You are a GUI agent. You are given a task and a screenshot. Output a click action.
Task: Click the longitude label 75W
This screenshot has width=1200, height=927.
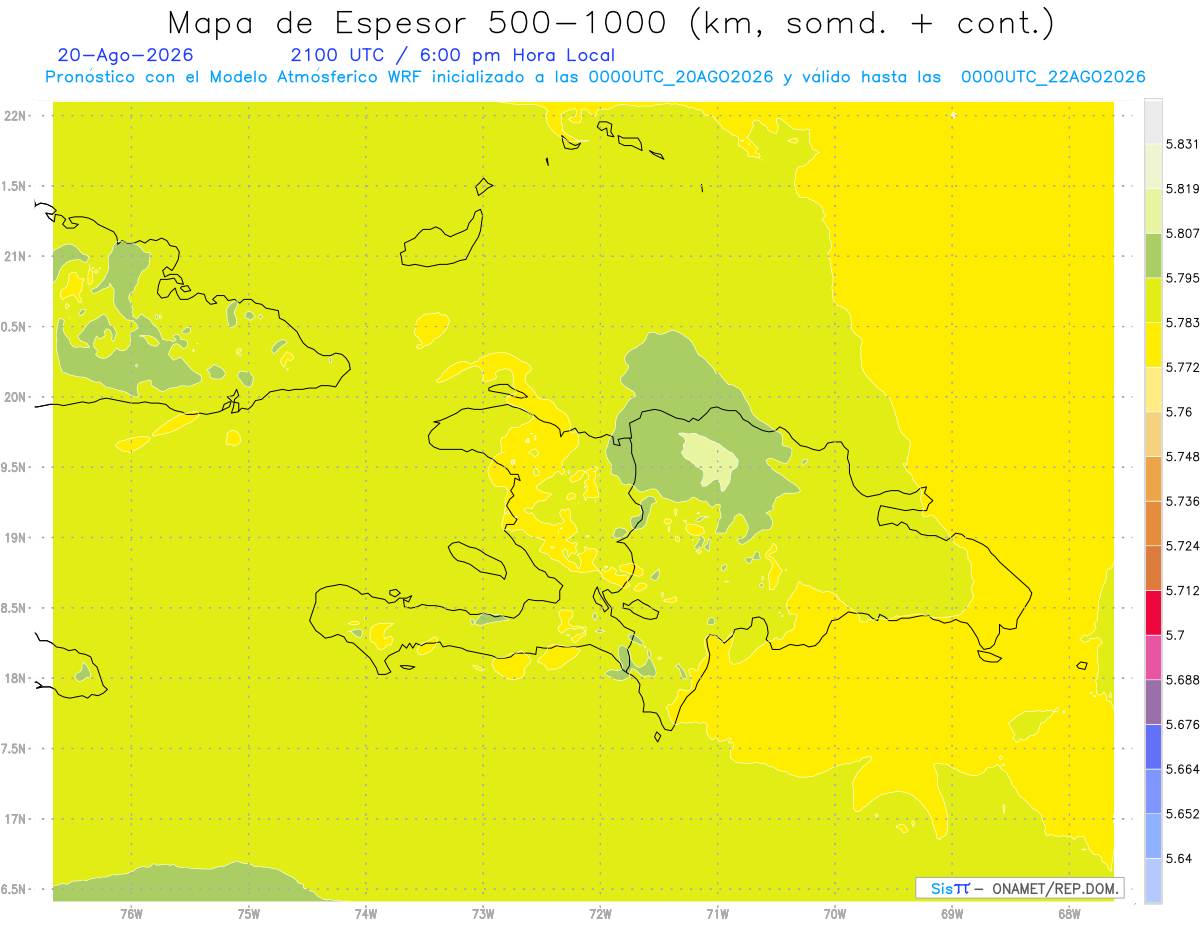click(x=248, y=913)
